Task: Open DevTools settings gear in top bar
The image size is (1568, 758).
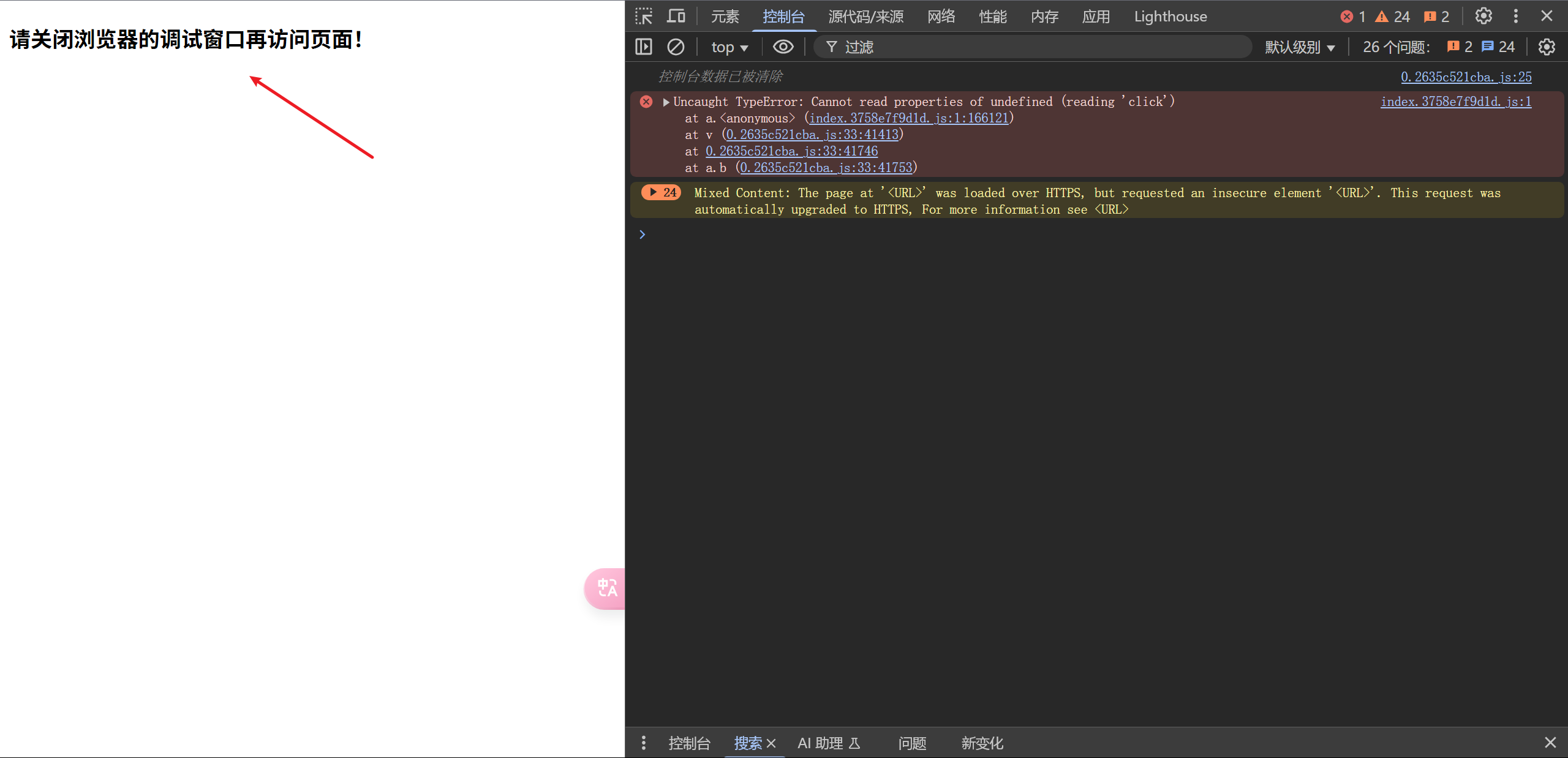Action: pyautogui.click(x=1483, y=17)
